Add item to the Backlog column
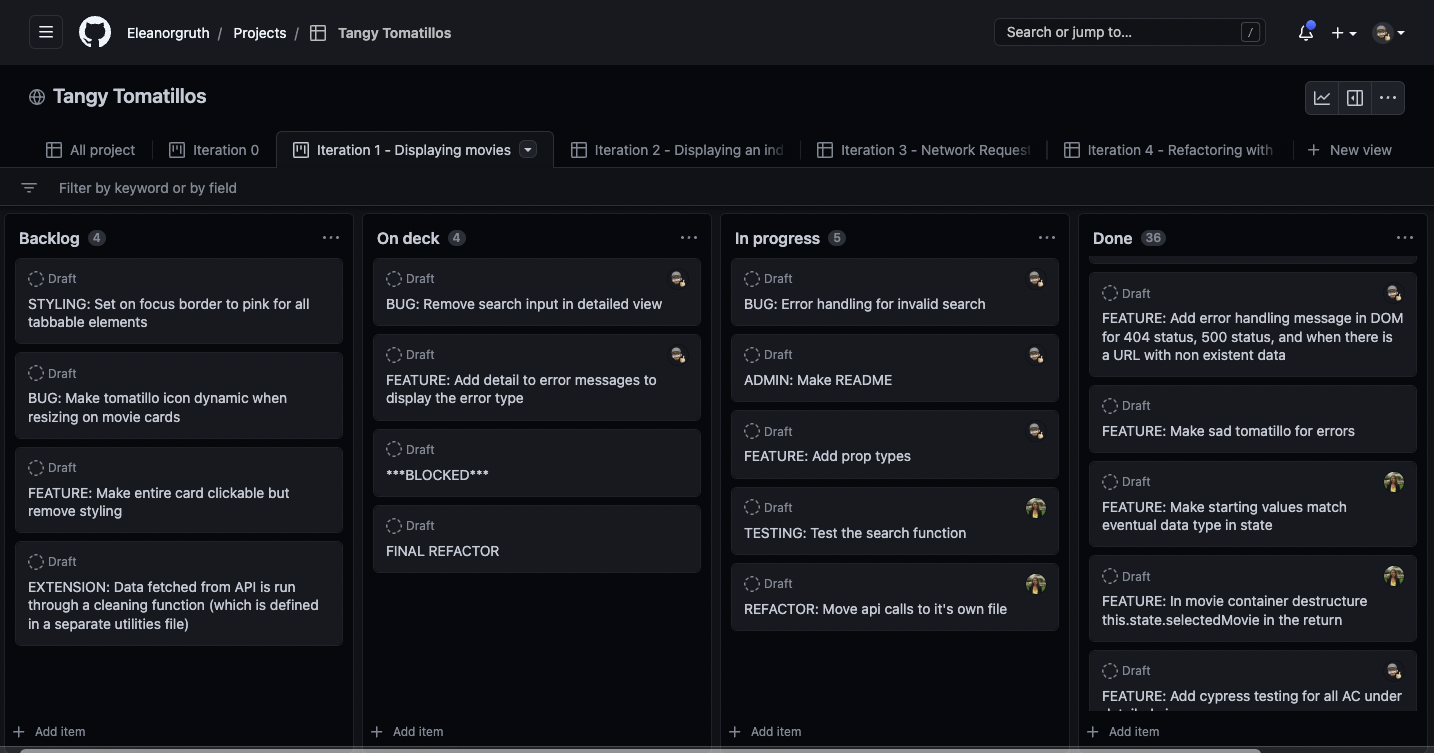Image resolution: width=1434 pixels, height=753 pixels. [49, 731]
